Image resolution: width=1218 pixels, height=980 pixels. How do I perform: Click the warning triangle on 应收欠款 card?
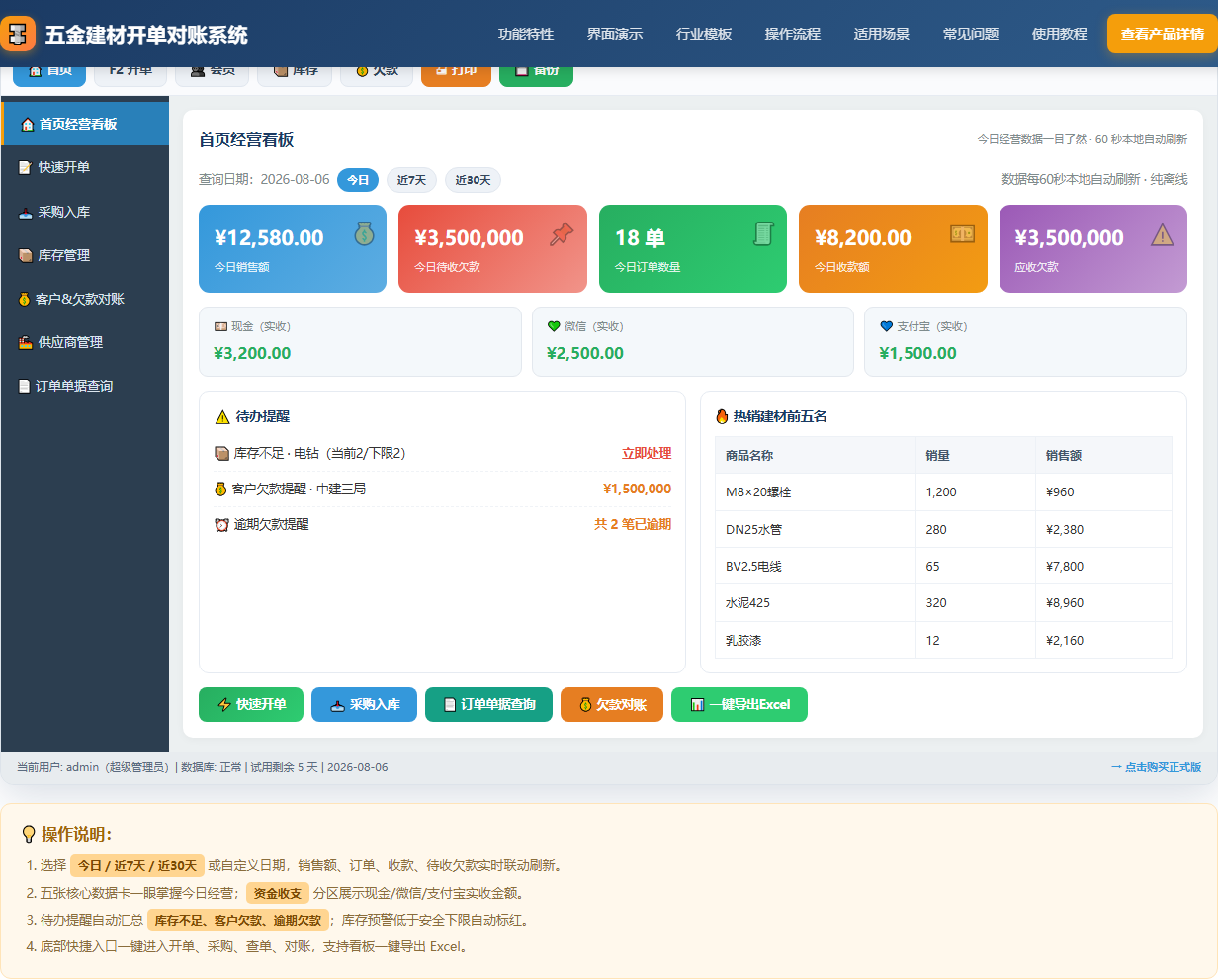(x=1163, y=234)
